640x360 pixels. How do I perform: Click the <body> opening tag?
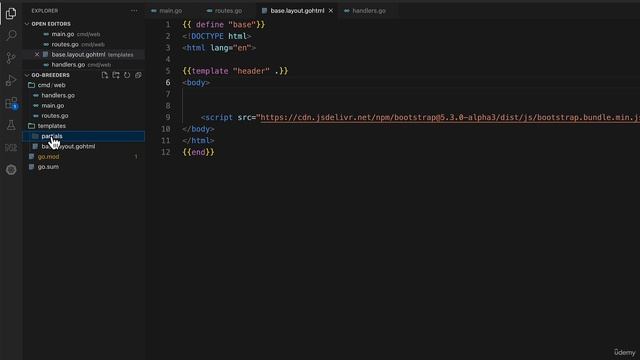click(x=196, y=82)
